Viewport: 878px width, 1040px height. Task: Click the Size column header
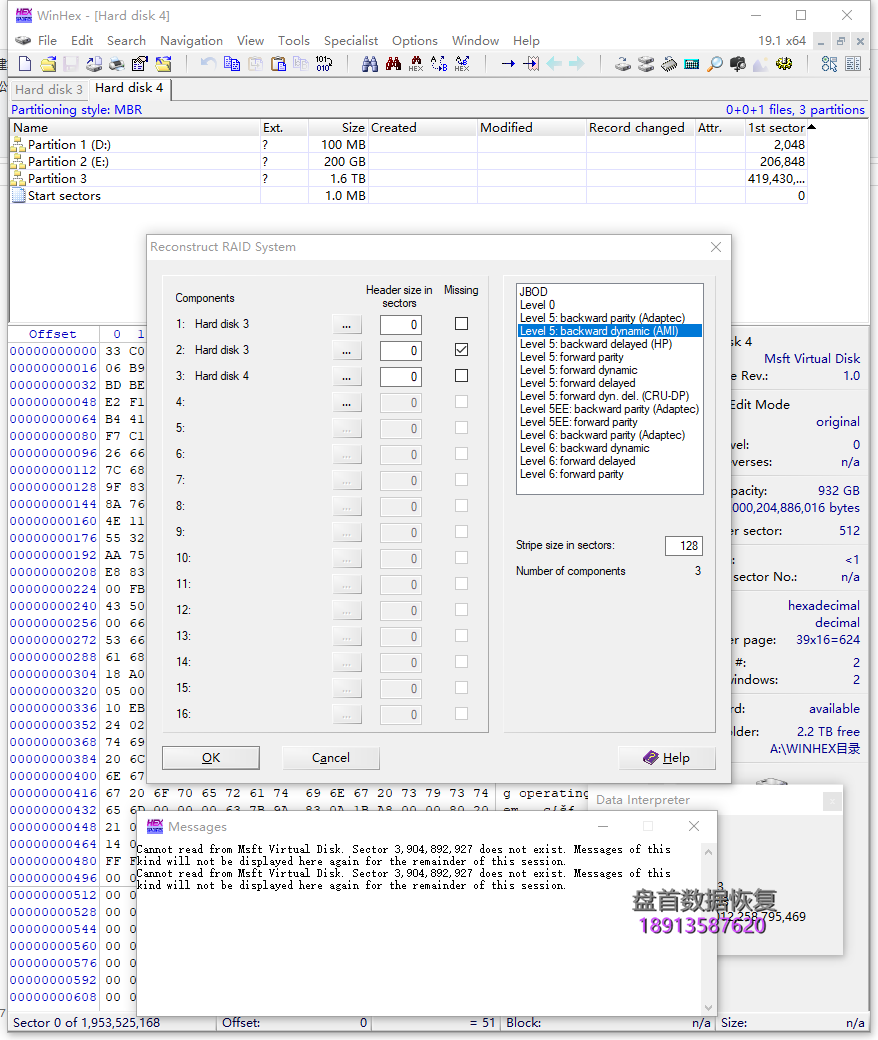click(338, 127)
